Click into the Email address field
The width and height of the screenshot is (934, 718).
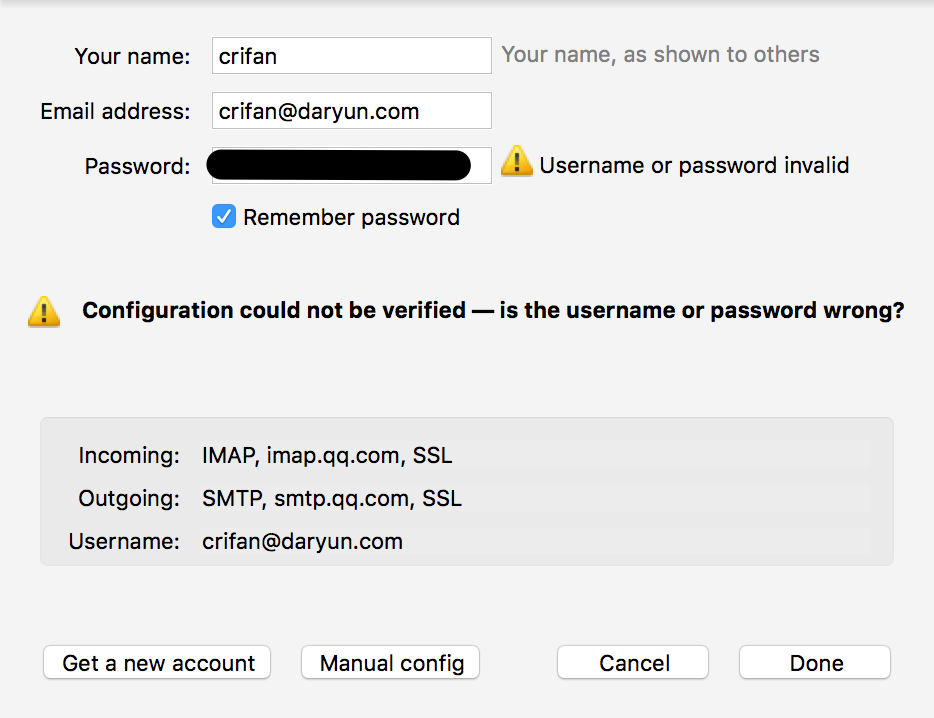click(351, 111)
